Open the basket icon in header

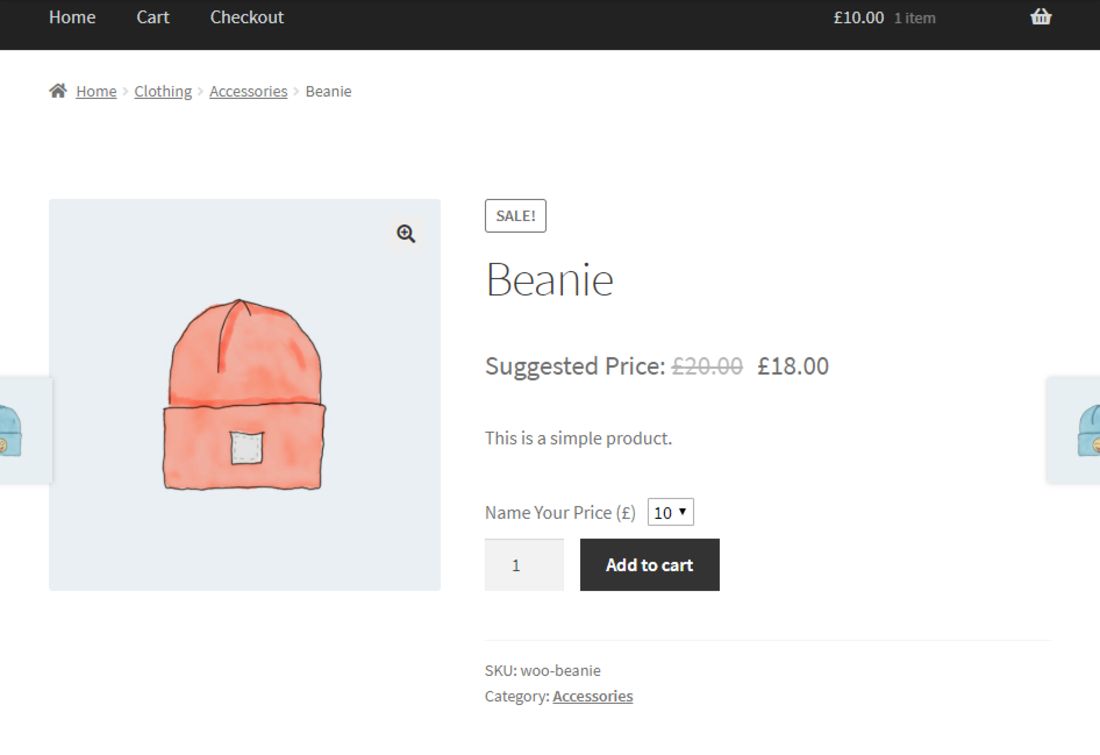click(x=1041, y=17)
